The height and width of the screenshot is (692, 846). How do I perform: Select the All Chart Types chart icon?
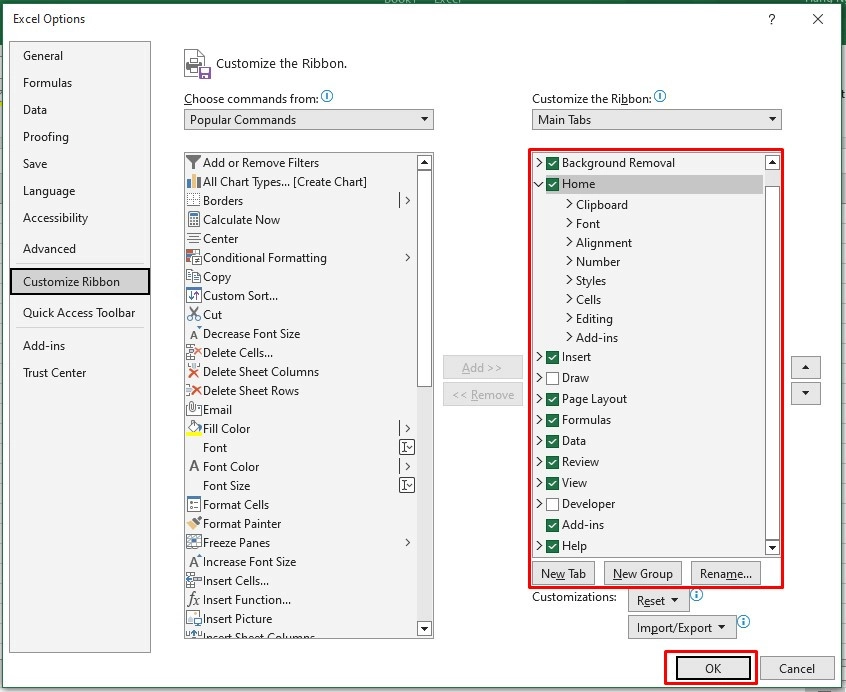[194, 181]
